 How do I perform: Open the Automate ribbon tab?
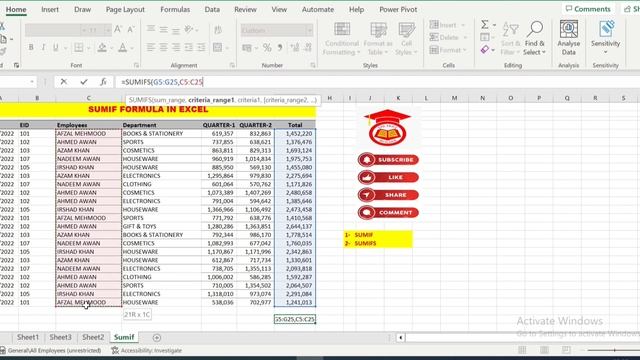click(x=318, y=9)
